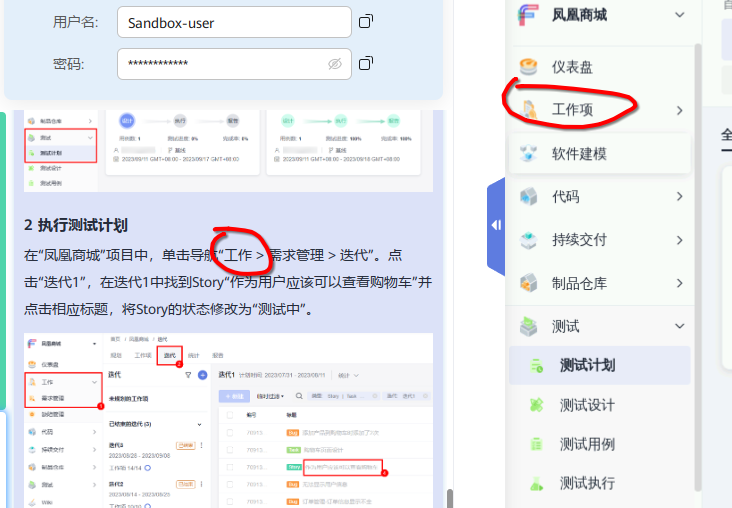This screenshot has width=732, height=508.
Task: Expand the 制品仓库 submenu arrow
Action: 680,283
